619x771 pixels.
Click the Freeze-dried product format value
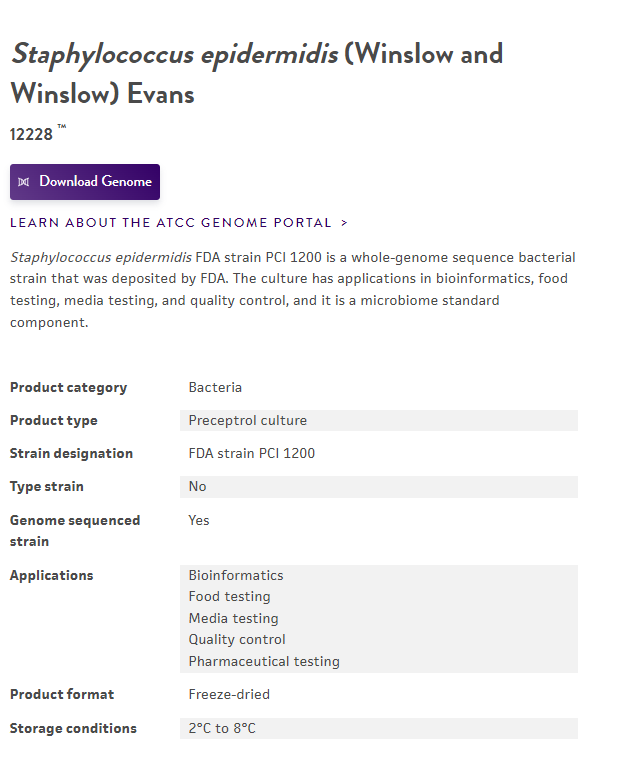(x=229, y=694)
